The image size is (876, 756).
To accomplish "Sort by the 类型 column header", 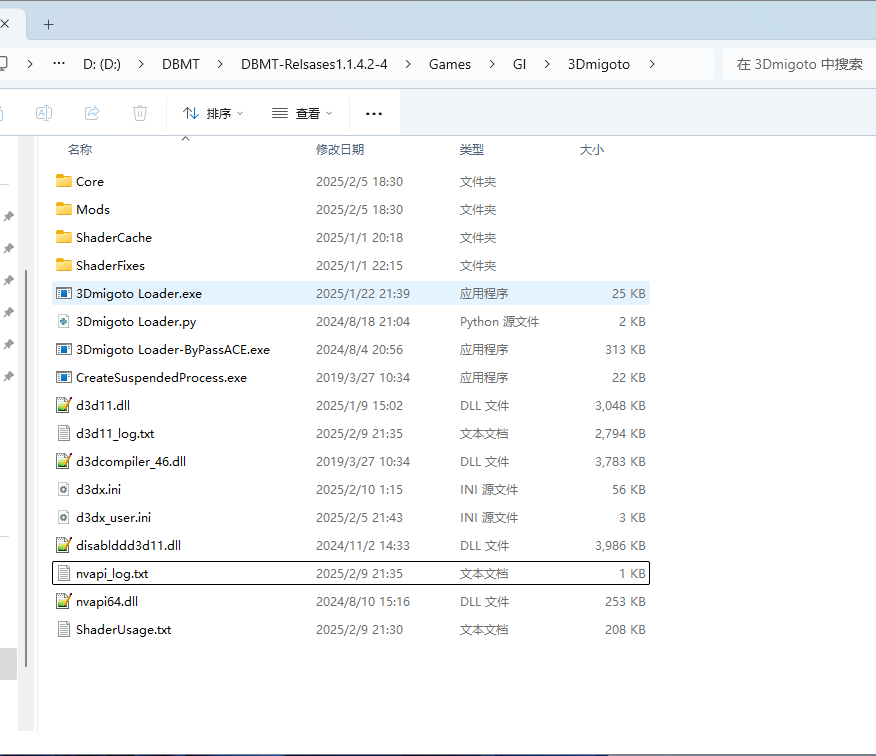I will tap(472, 150).
